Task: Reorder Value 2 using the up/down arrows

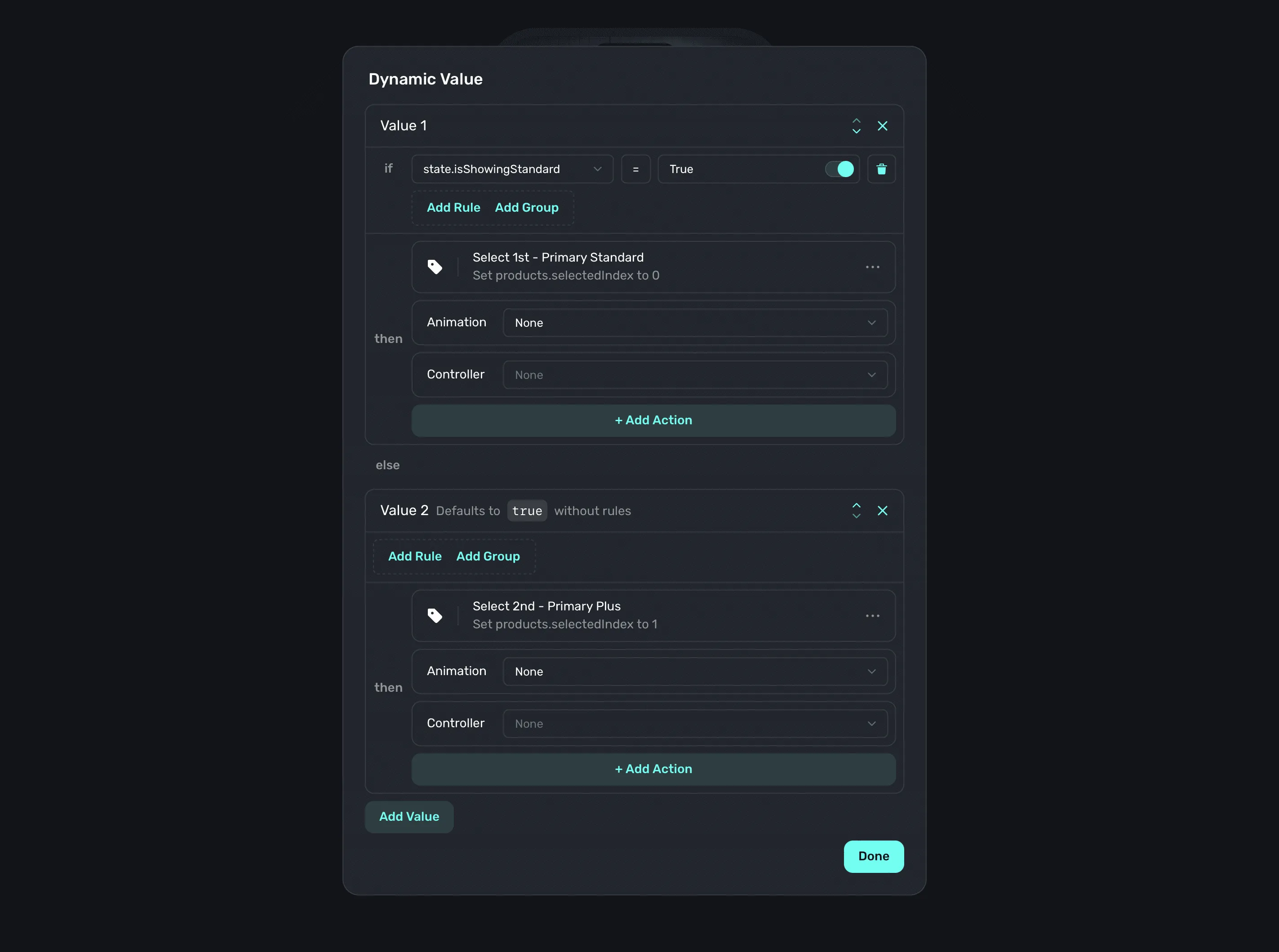Action: click(x=856, y=511)
